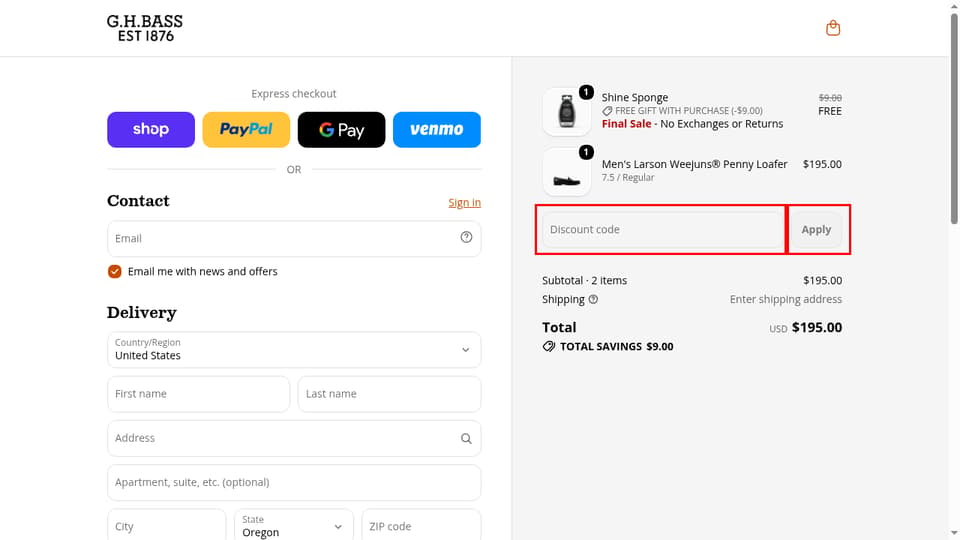Viewport: 960px width, 540px height.
Task: Pay with PayPal express checkout
Action: pos(246,129)
